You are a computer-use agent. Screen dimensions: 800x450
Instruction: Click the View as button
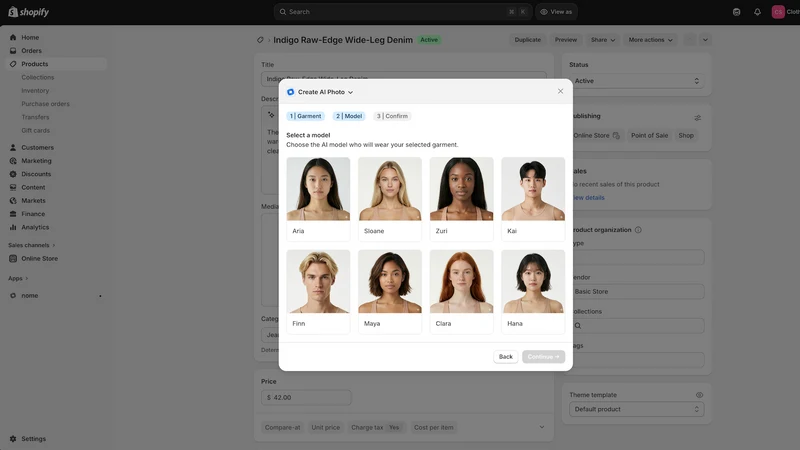pyautogui.click(x=556, y=12)
